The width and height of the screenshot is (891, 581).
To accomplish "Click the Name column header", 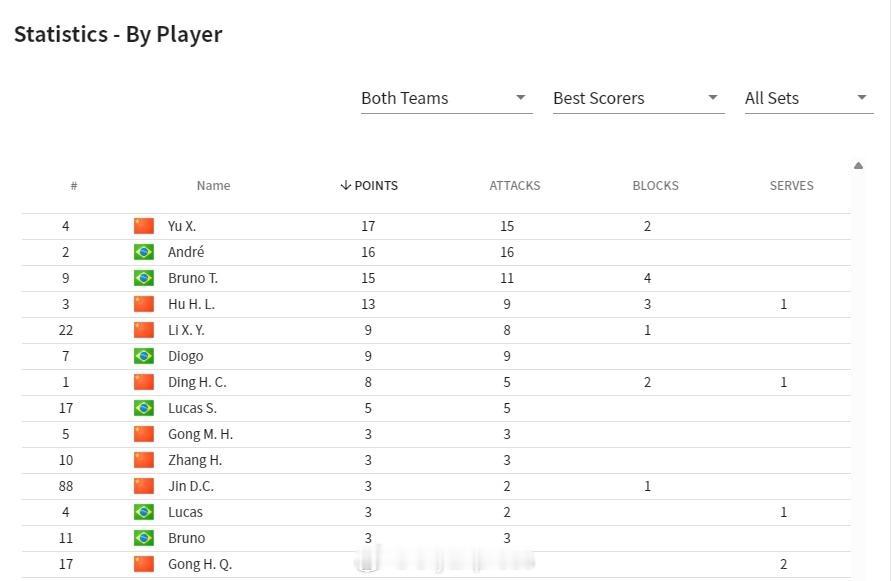I will coord(213,185).
